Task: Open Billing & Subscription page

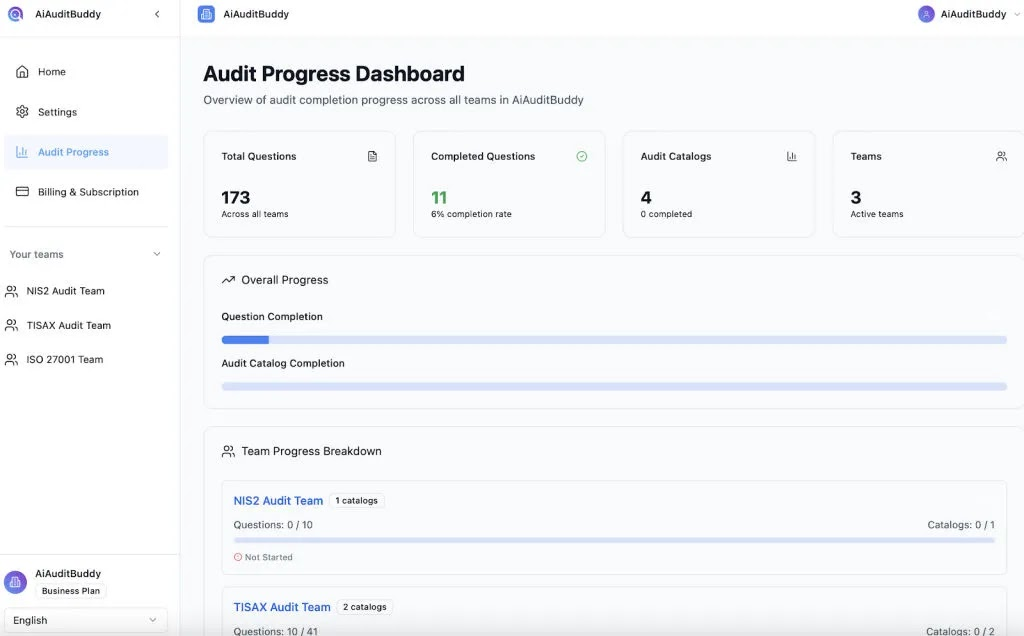Action: coord(86,192)
